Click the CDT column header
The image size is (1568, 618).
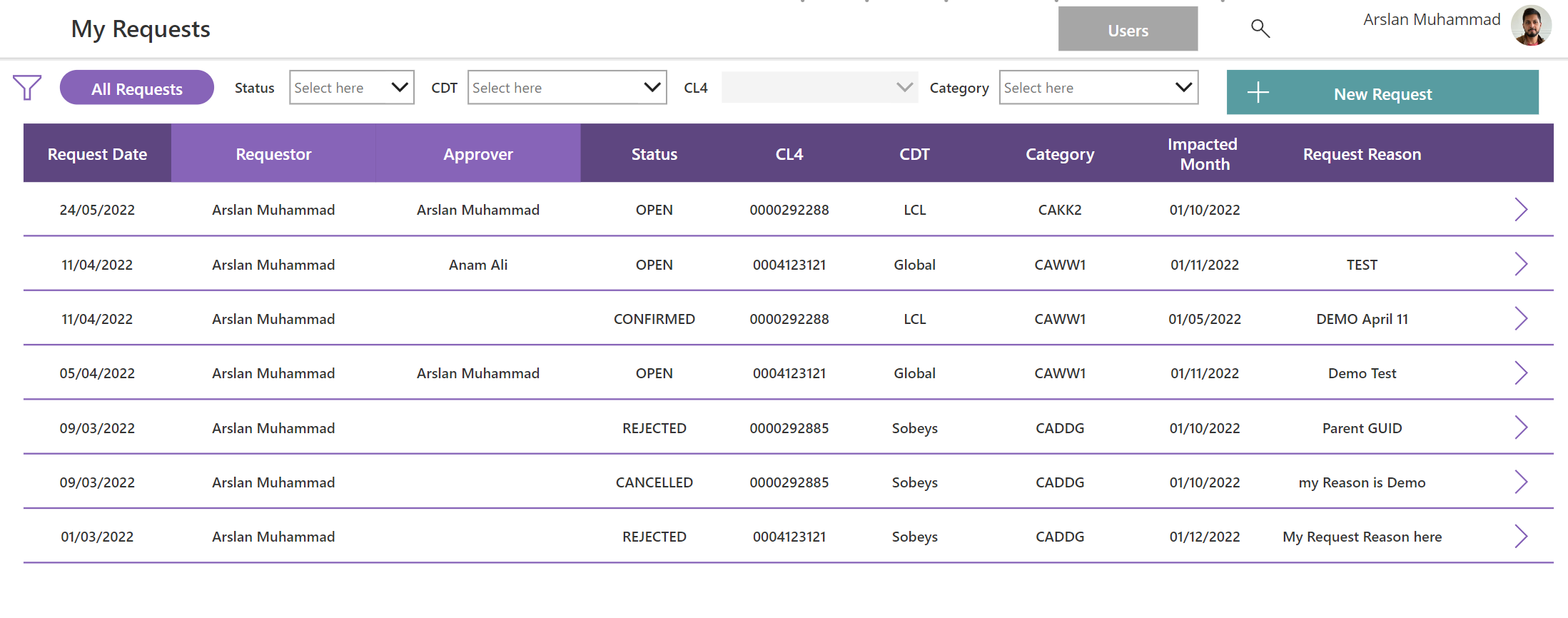click(x=914, y=153)
